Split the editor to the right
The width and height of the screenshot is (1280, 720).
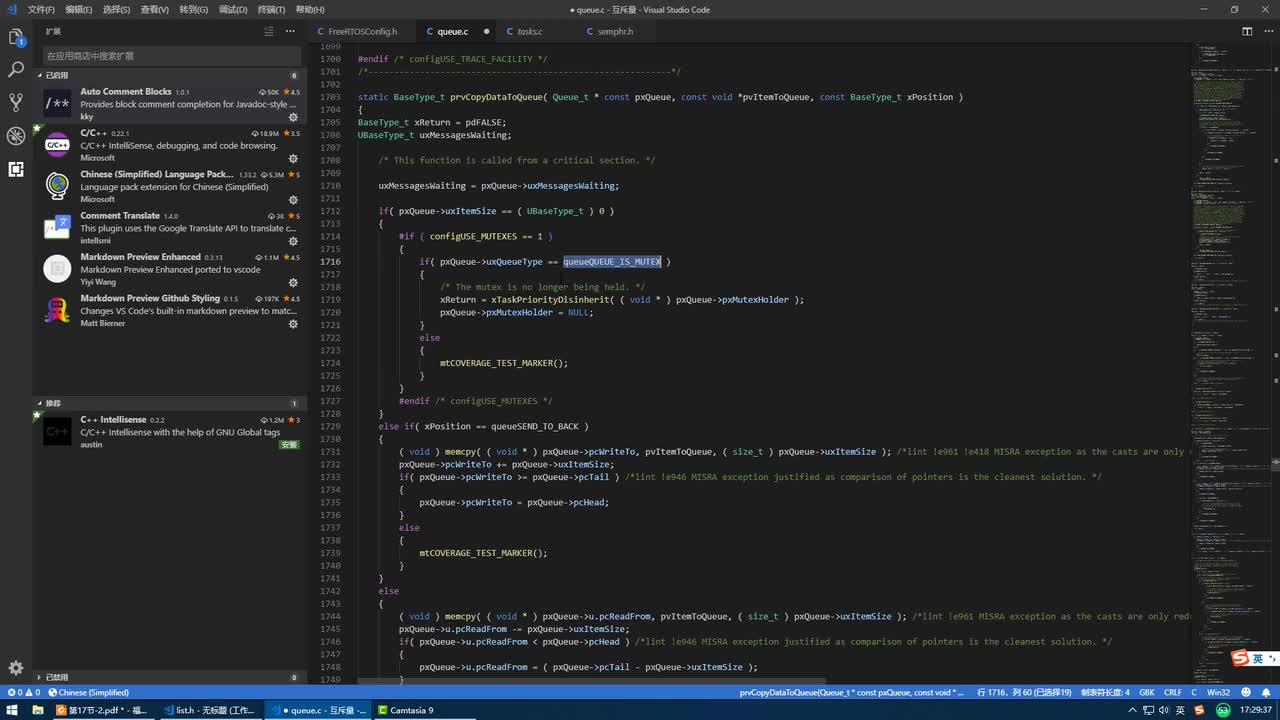tap(1247, 31)
